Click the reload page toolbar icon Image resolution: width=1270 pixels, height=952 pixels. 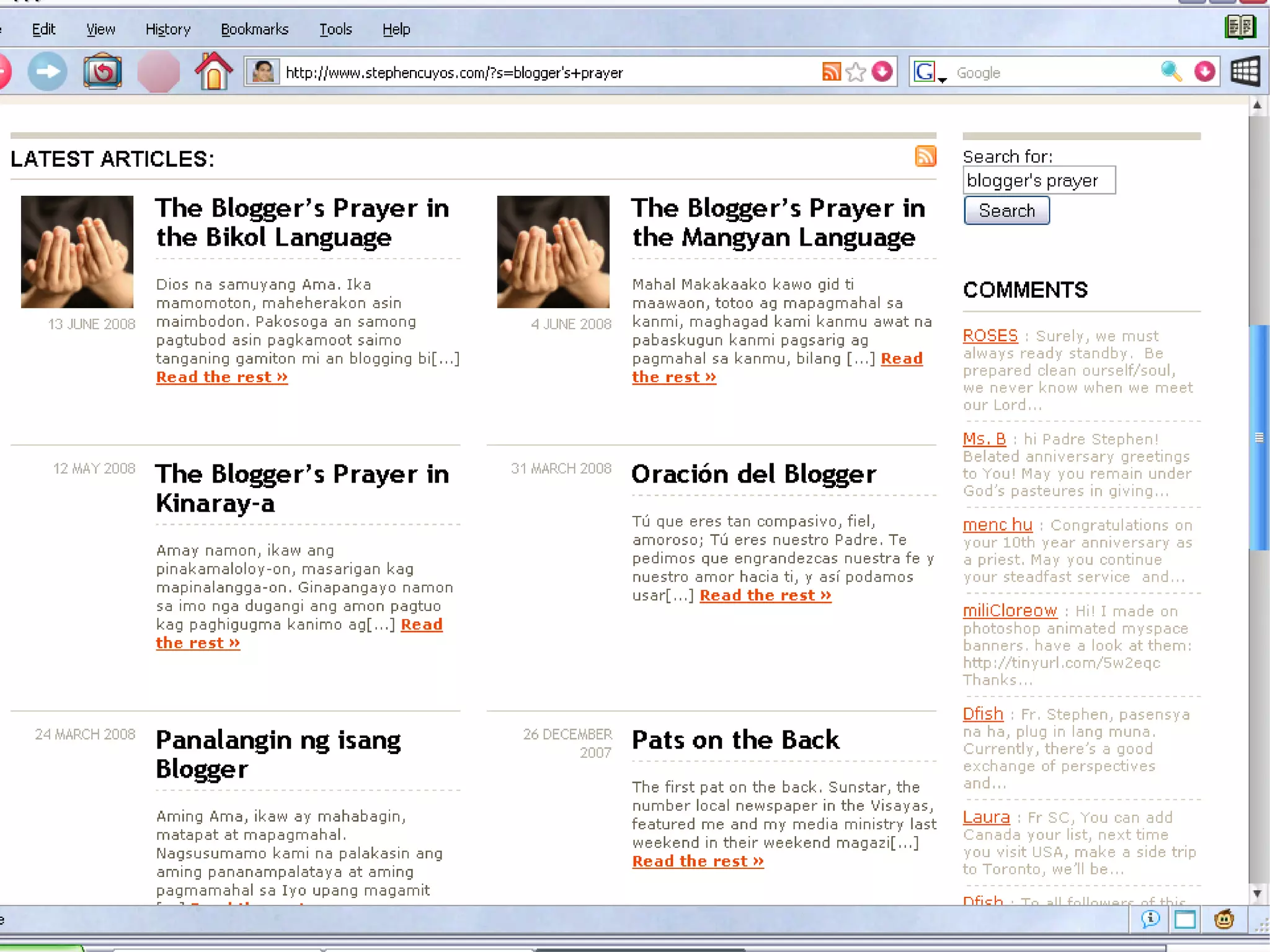pyautogui.click(x=102, y=72)
